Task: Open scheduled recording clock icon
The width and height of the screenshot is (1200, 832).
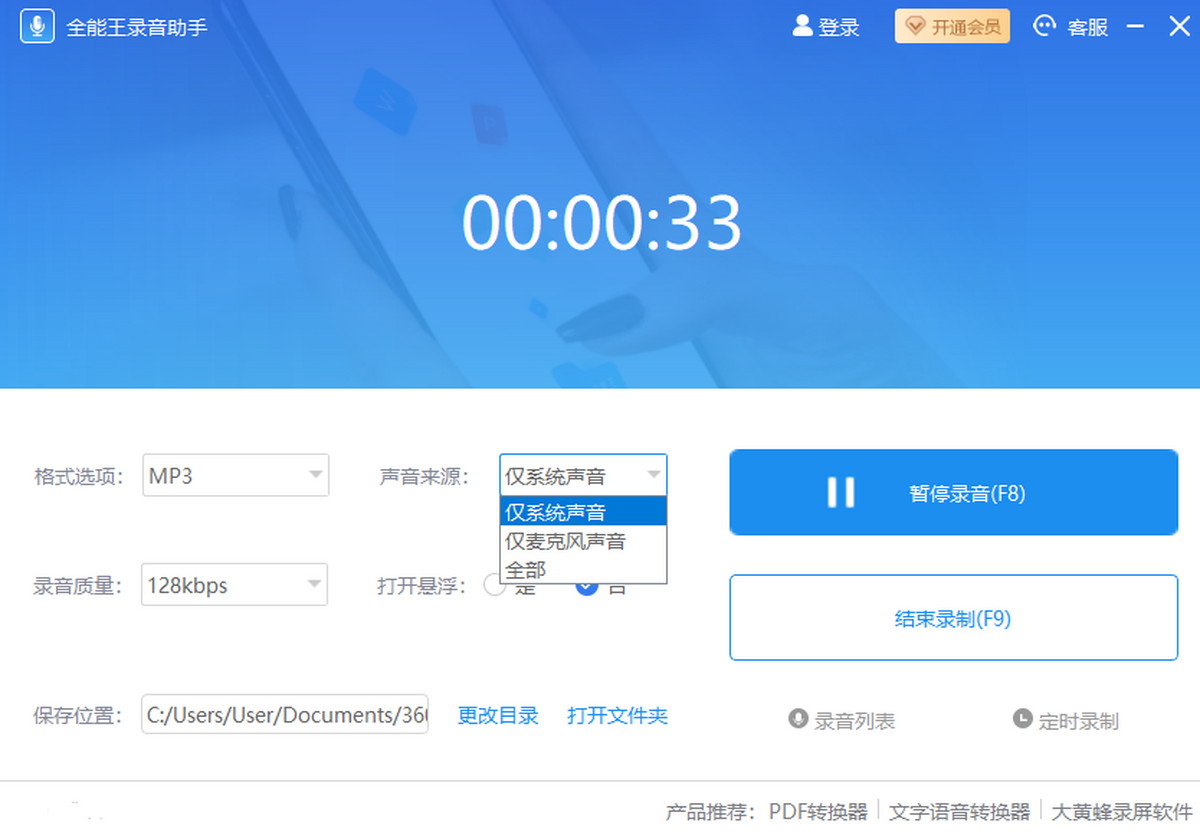Action: click(1022, 718)
